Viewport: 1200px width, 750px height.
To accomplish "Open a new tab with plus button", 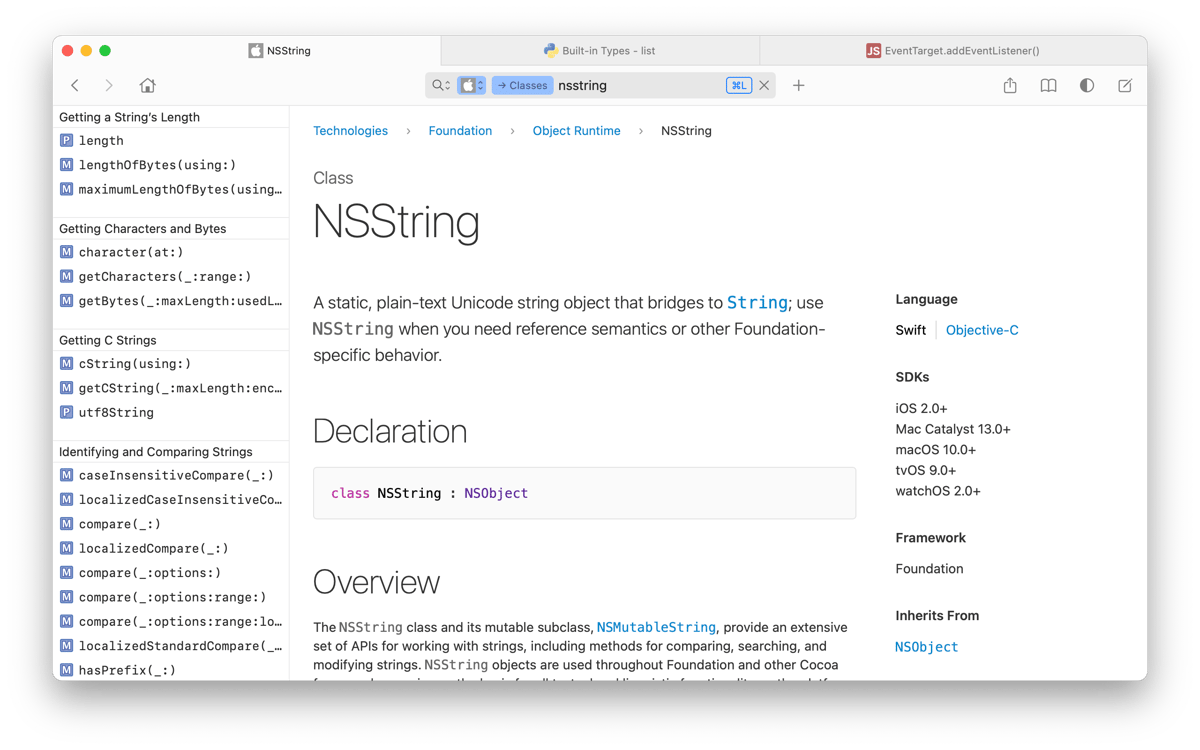I will (798, 86).
